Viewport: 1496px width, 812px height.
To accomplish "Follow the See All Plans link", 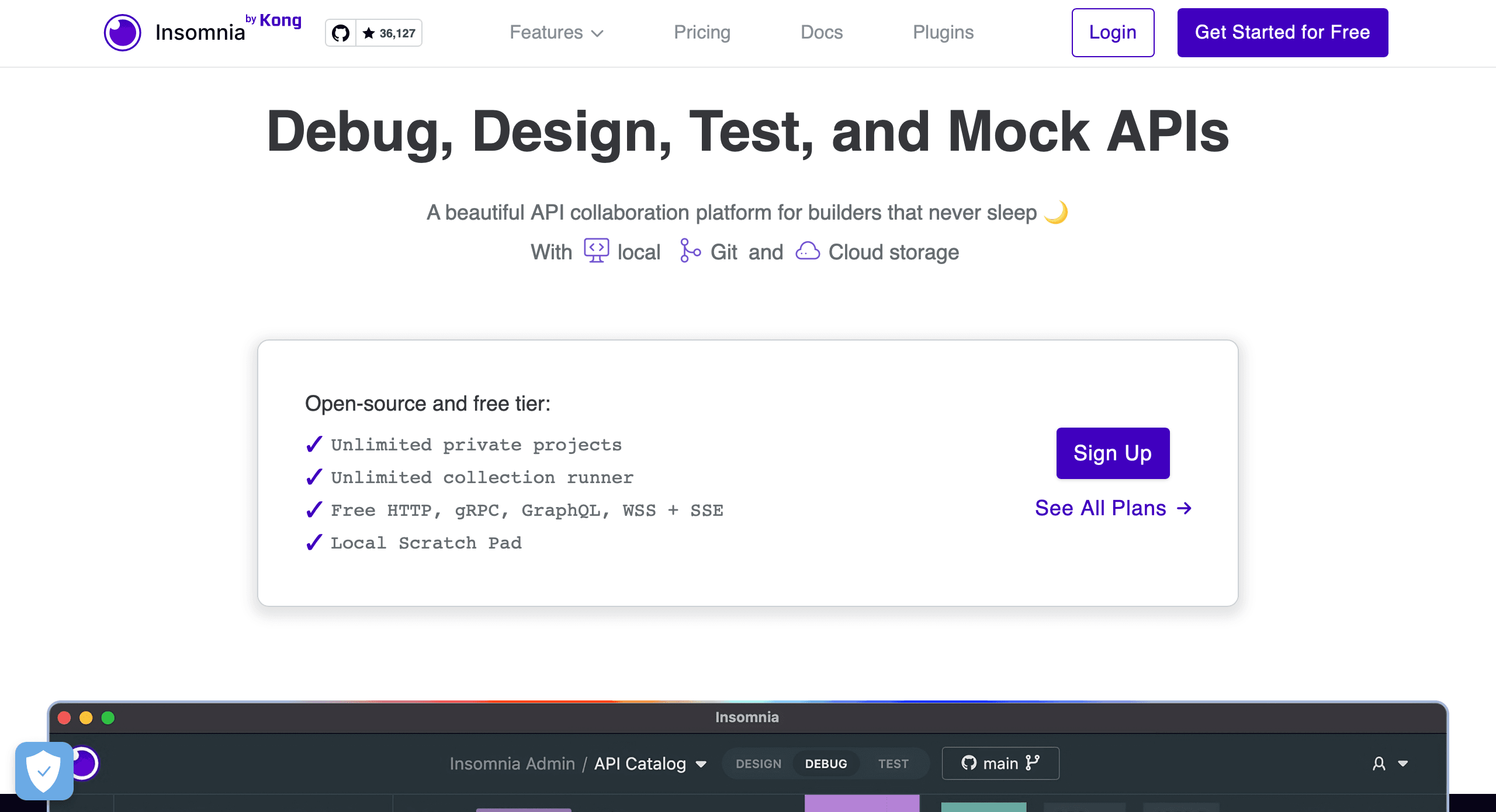I will [x=1113, y=508].
